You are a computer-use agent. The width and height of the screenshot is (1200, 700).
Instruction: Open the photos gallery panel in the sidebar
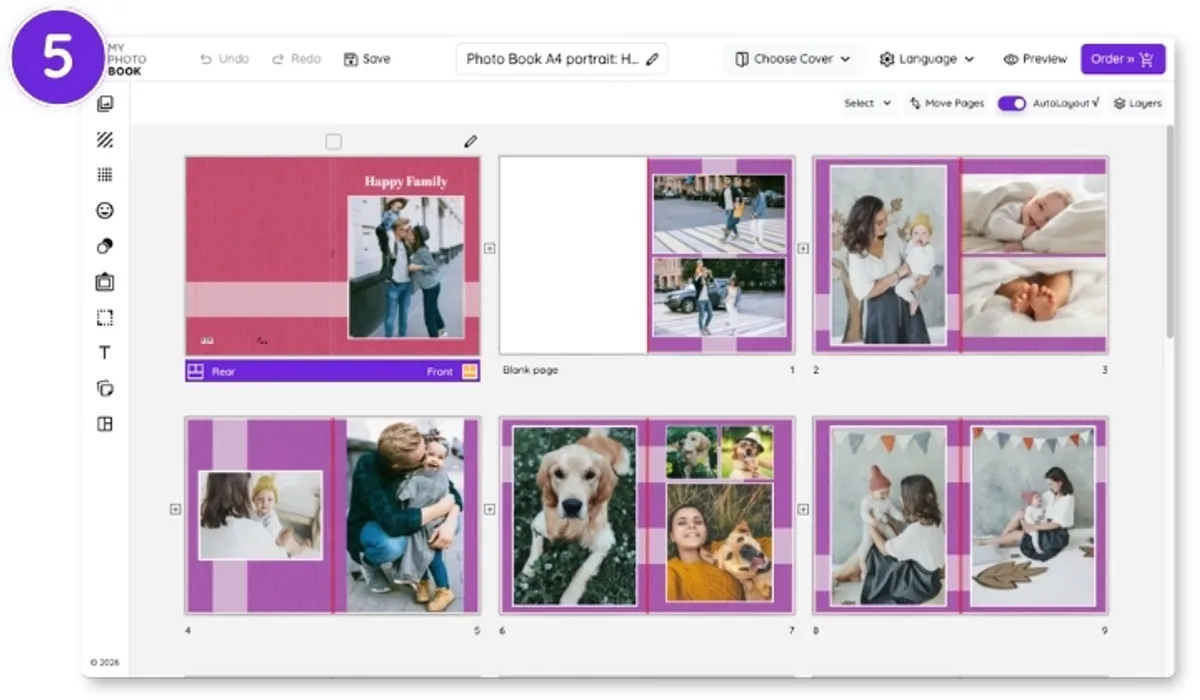[x=105, y=104]
